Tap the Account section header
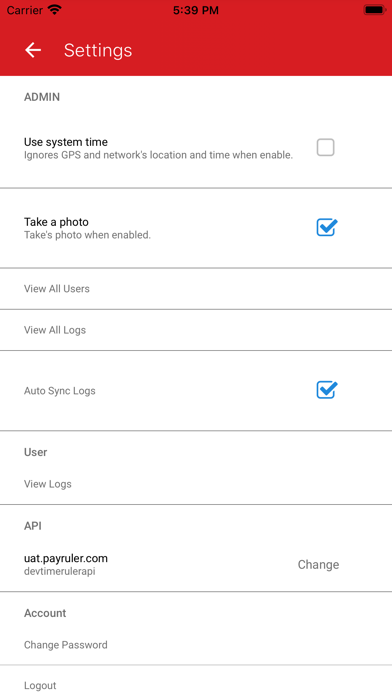 click(45, 613)
